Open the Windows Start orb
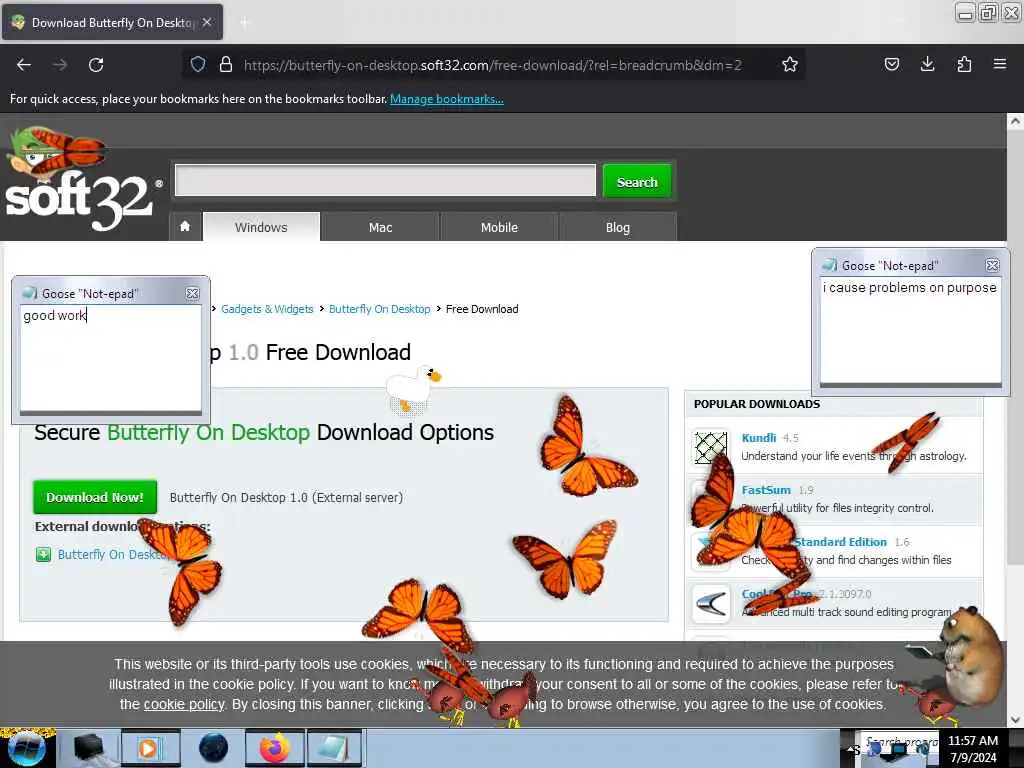This screenshot has width=1024, height=768. click(26, 748)
